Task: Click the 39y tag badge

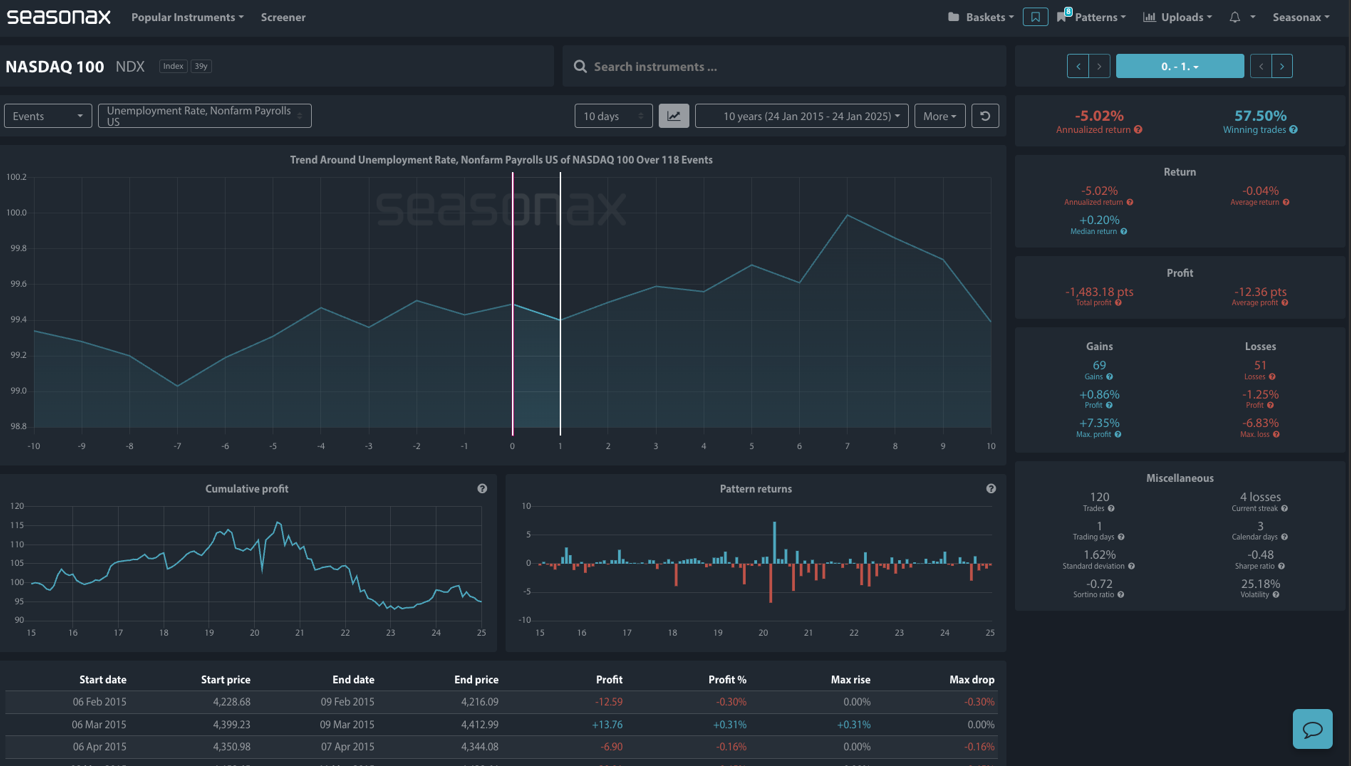Action: pos(201,66)
